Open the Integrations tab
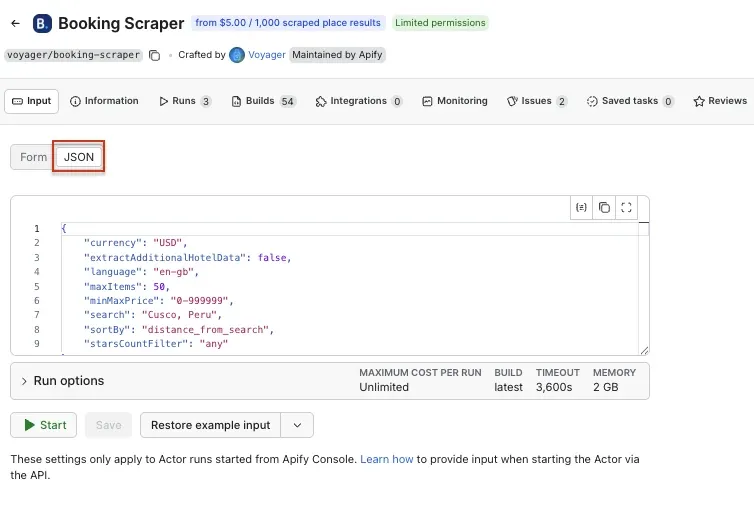This screenshot has width=754, height=518. [358, 101]
